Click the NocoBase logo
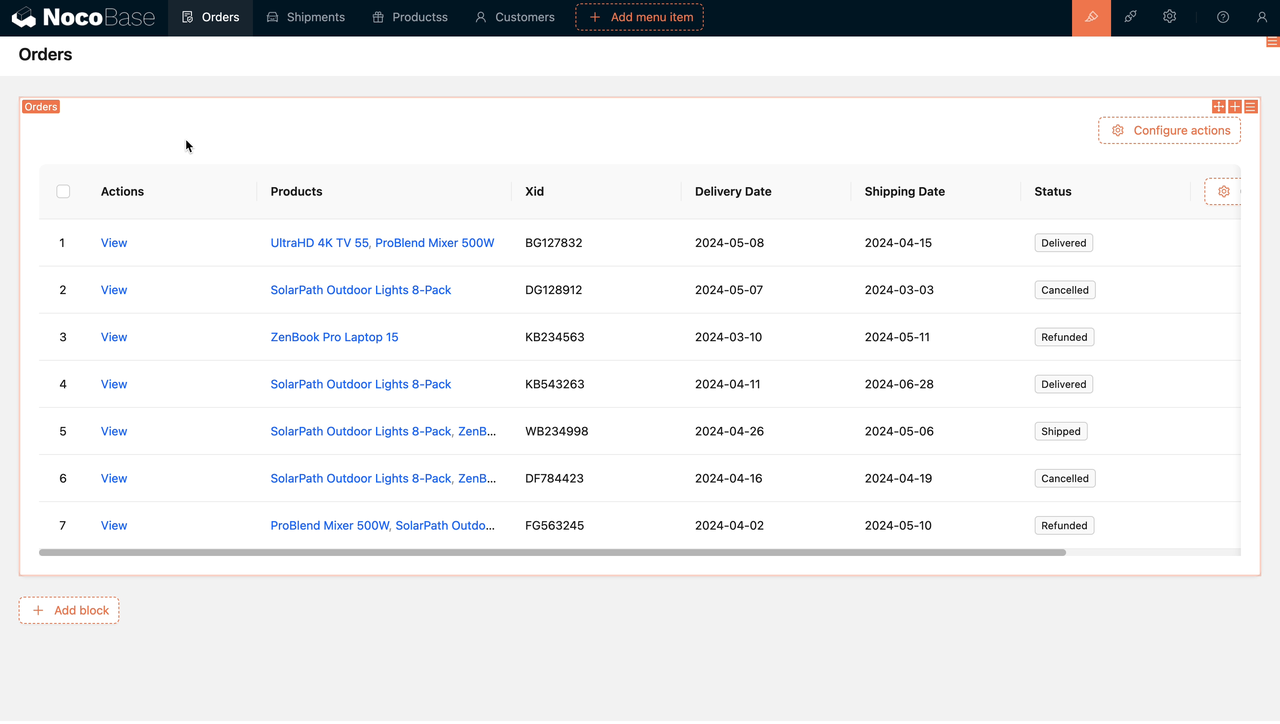 (83, 17)
